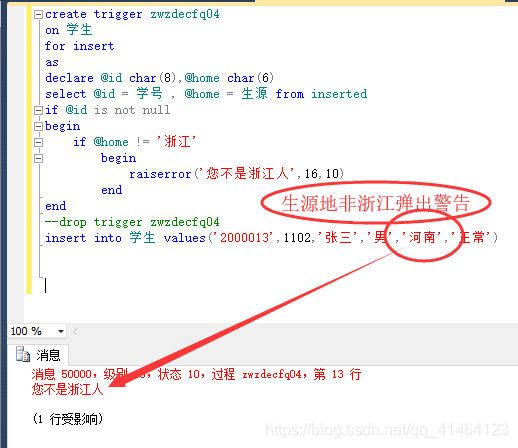518x448 pixels.
Task: Click the (1 行受影响) result line
Action: click(68, 419)
